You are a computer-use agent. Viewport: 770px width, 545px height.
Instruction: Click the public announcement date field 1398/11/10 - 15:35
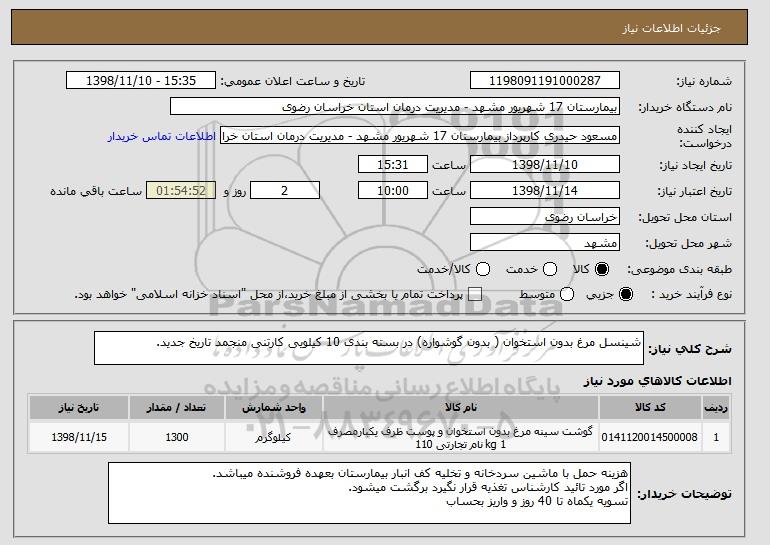pos(141,81)
